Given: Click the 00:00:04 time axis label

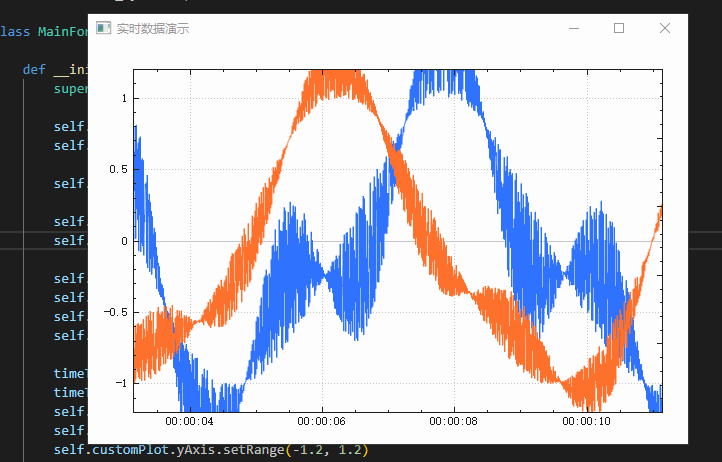Looking at the screenshot, I should click(x=189, y=421).
